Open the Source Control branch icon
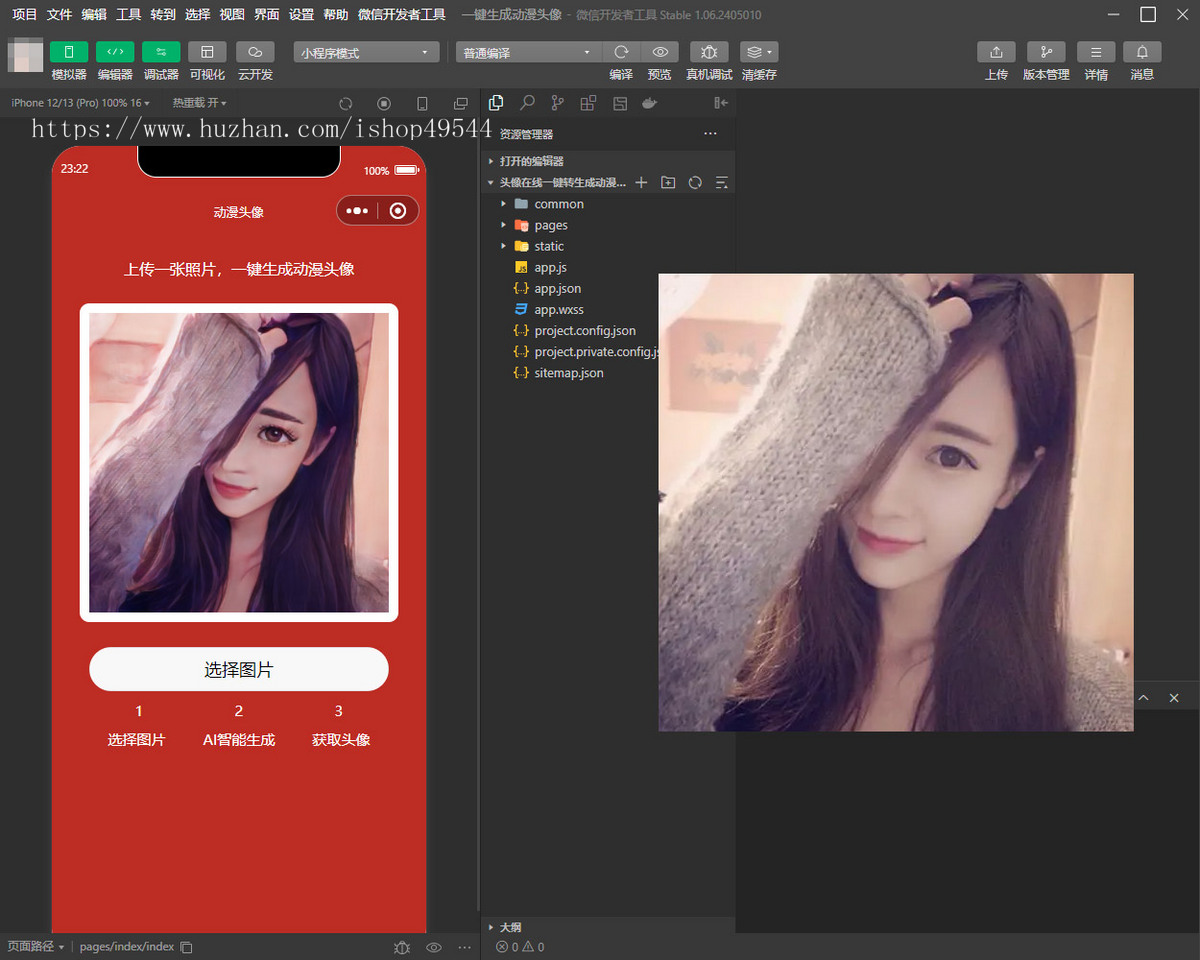The height and width of the screenshot is (960, 1200). (558, 102)
